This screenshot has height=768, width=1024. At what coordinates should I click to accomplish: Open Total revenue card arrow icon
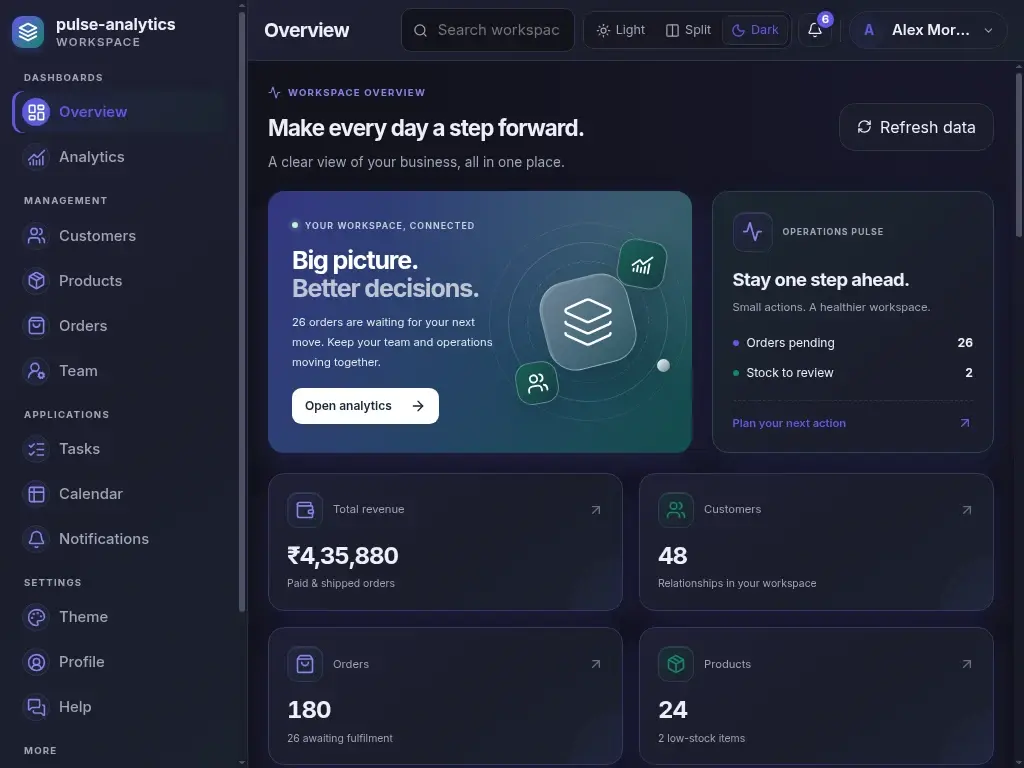pos(596,510)
